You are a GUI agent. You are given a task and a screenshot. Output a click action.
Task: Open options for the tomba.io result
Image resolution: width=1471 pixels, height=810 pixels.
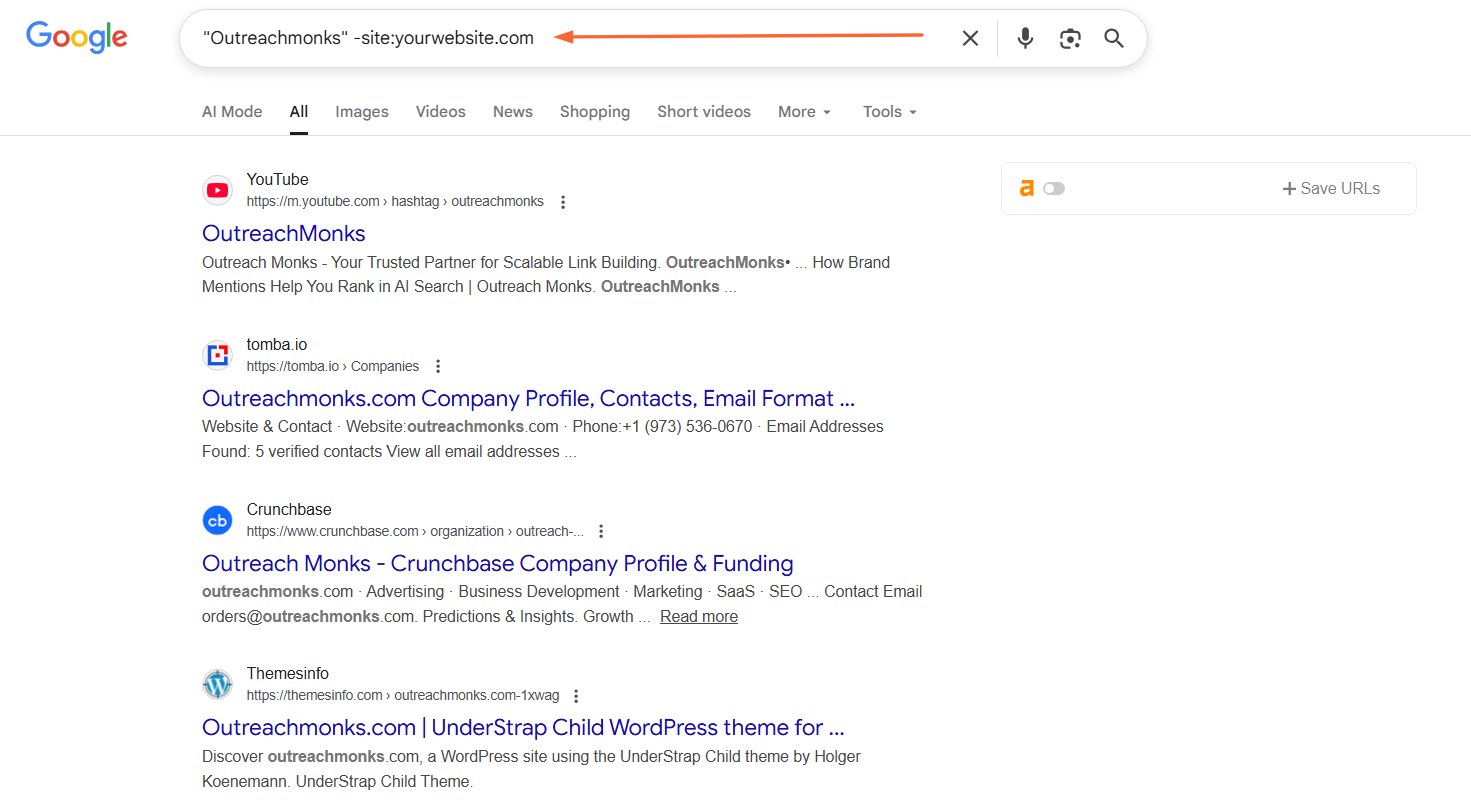pos(438,366)
